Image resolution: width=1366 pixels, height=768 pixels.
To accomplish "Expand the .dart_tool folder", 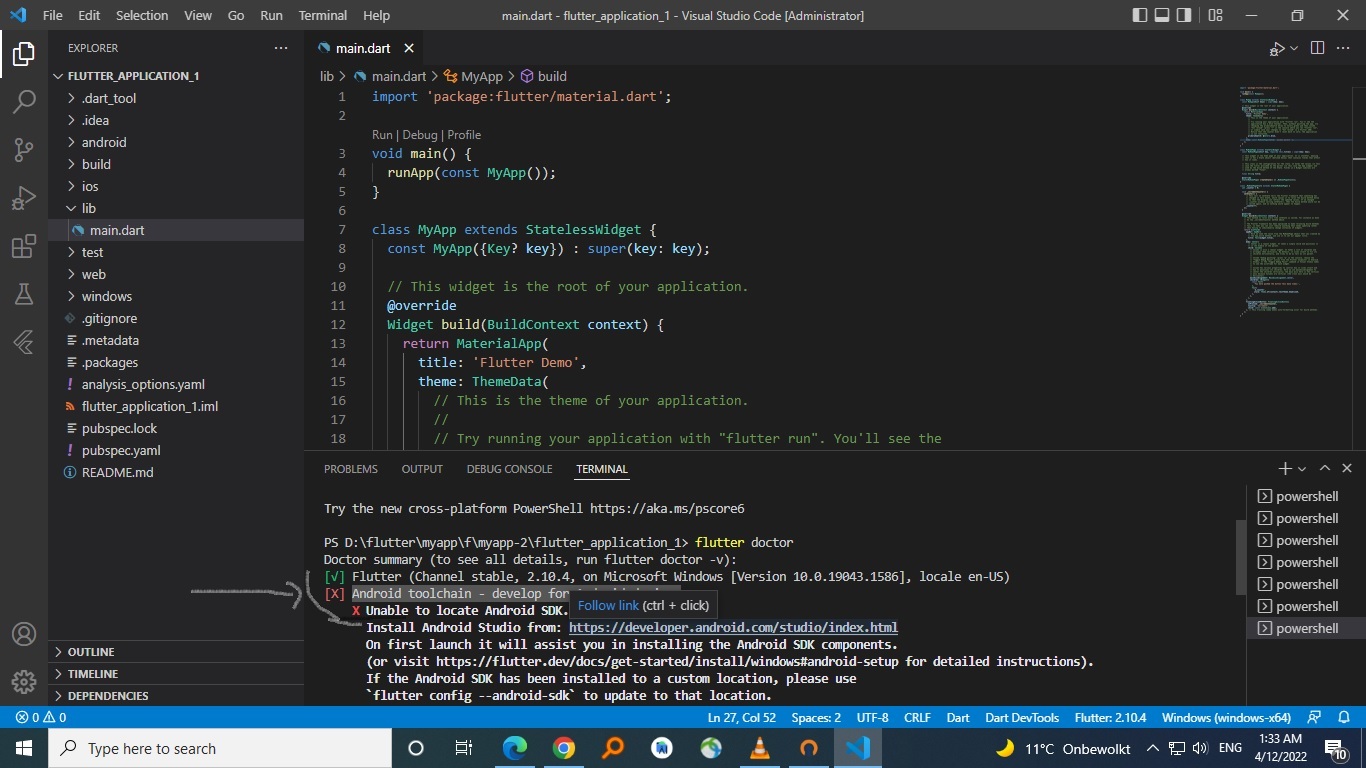I will [x=176, y=98].
